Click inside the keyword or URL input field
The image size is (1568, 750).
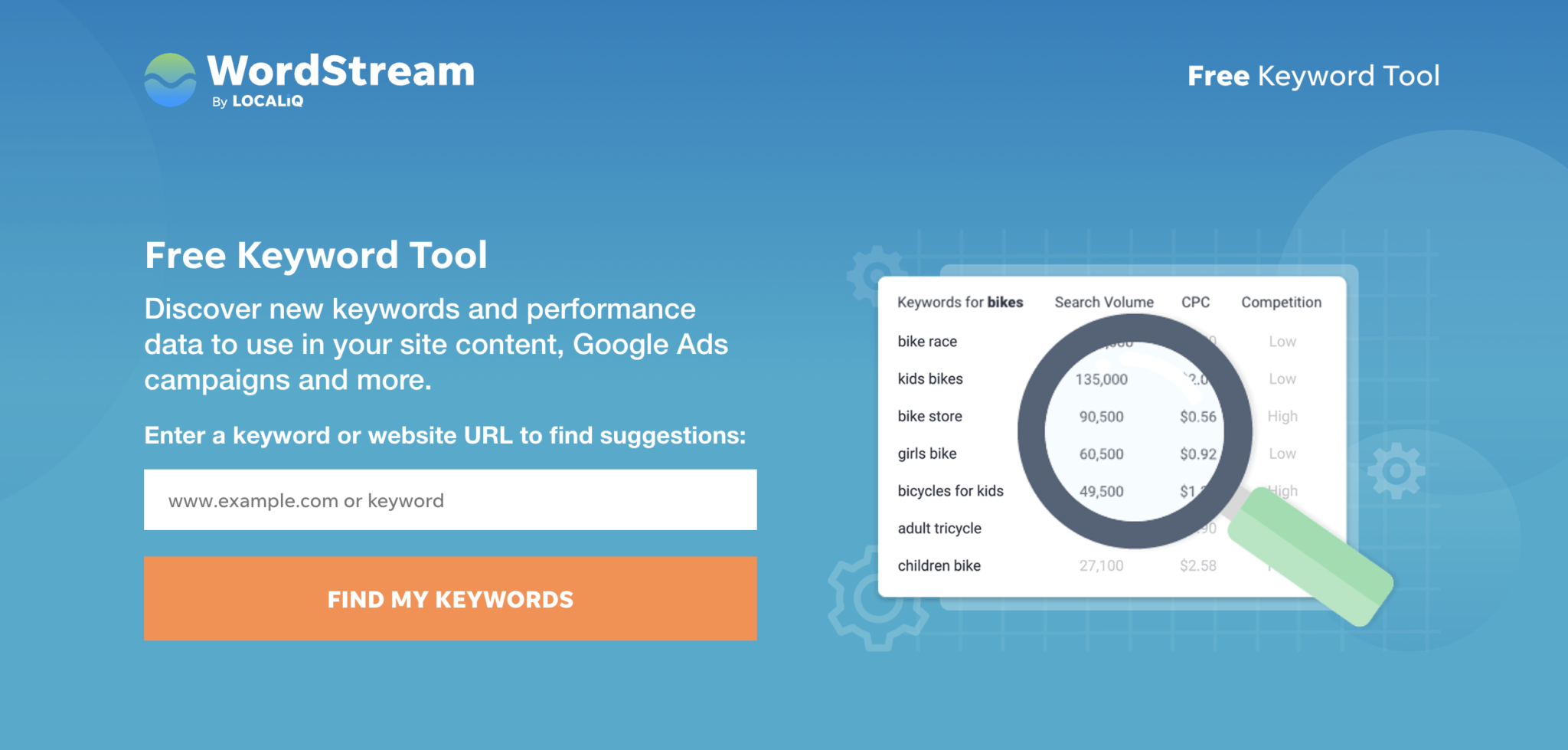[x=449, y=499]
